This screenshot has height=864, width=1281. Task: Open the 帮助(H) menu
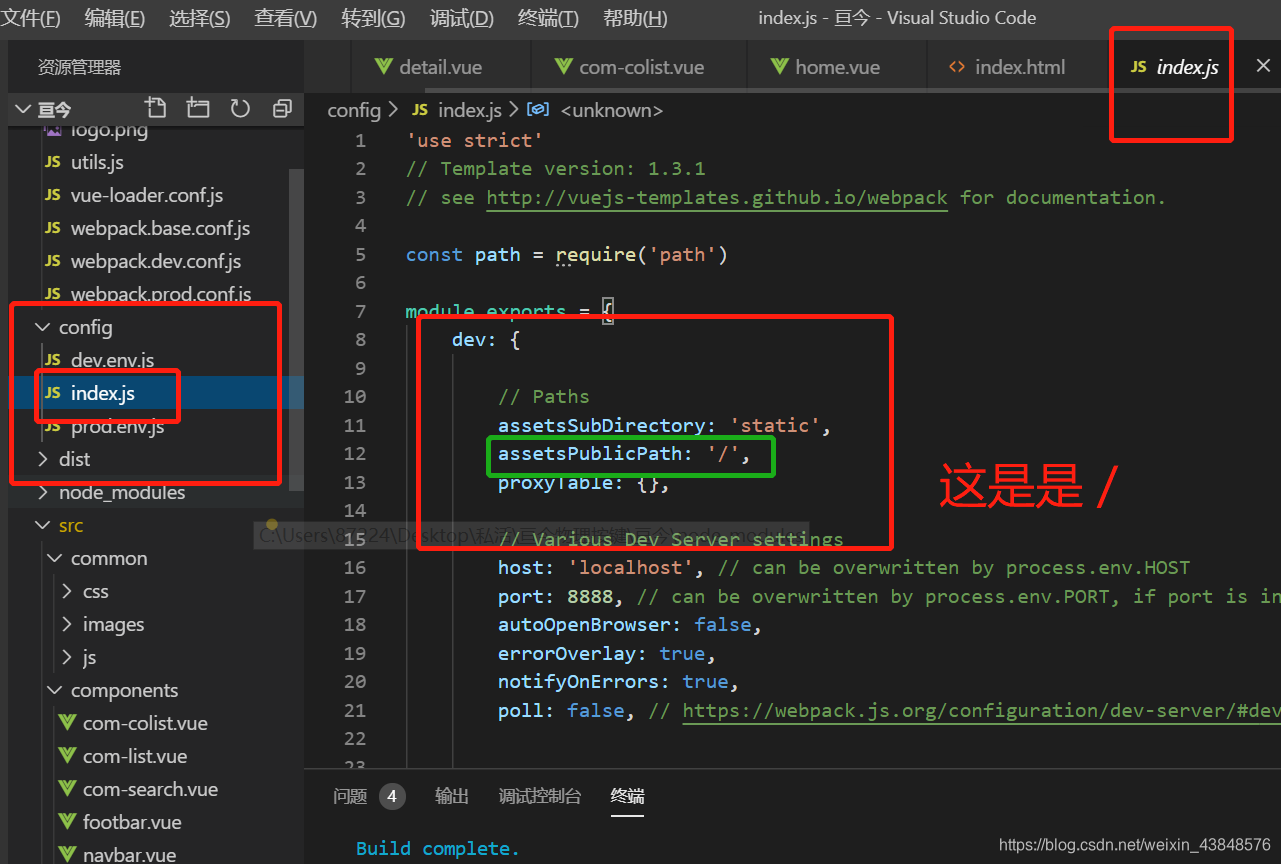(635, 18)
